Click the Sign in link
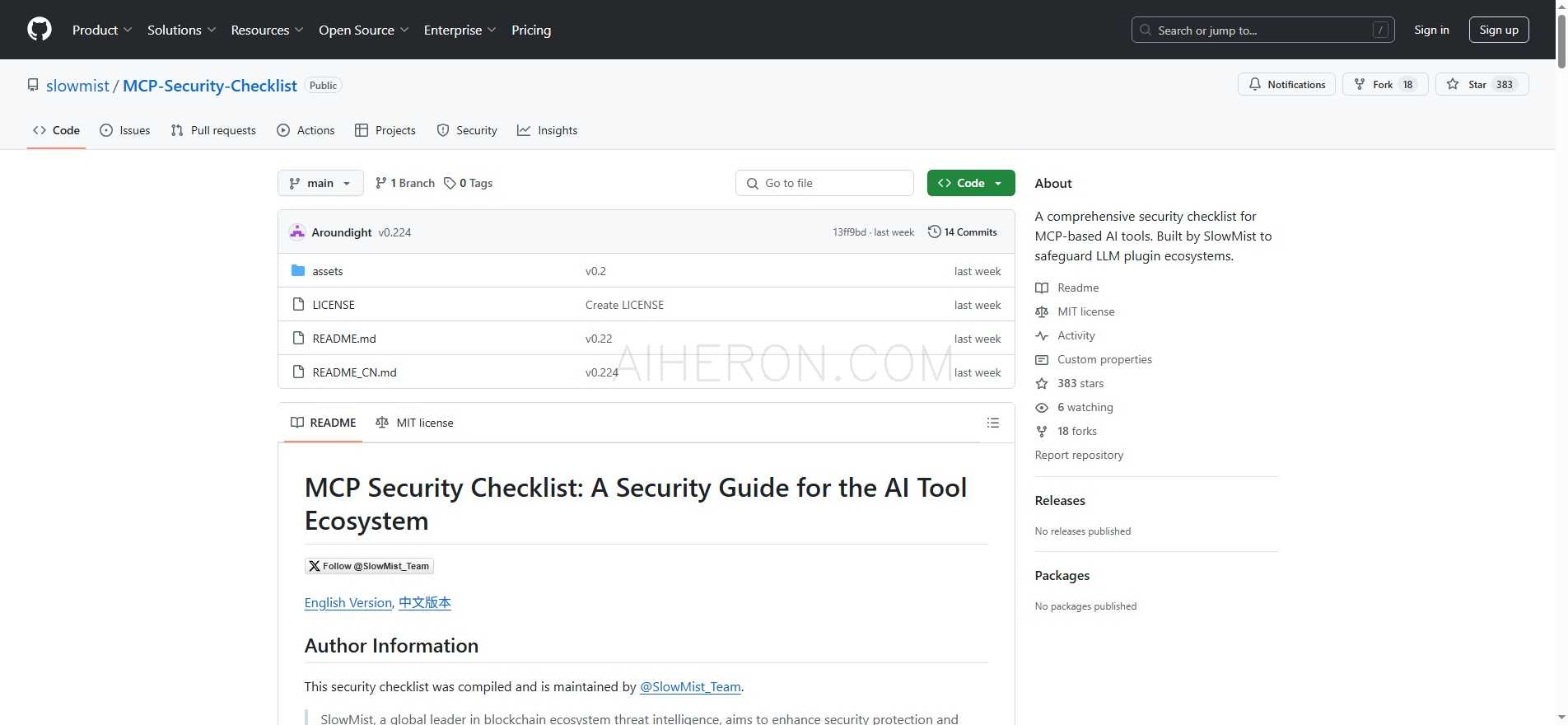Screen dimensions: 1568x725 point(1431,30)
